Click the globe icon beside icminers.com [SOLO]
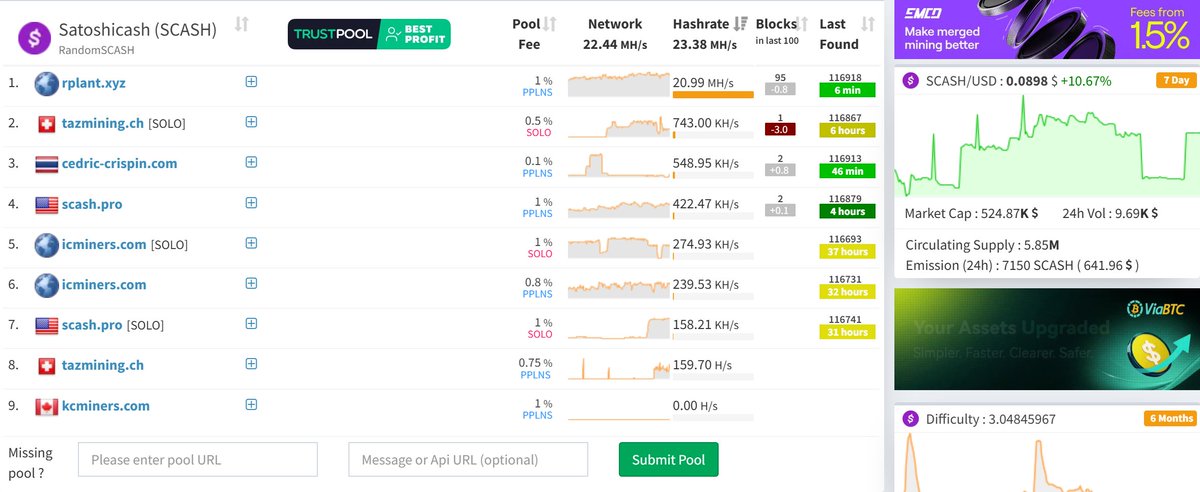This screenshot has width=1200, height=492. tap(46, 244)
